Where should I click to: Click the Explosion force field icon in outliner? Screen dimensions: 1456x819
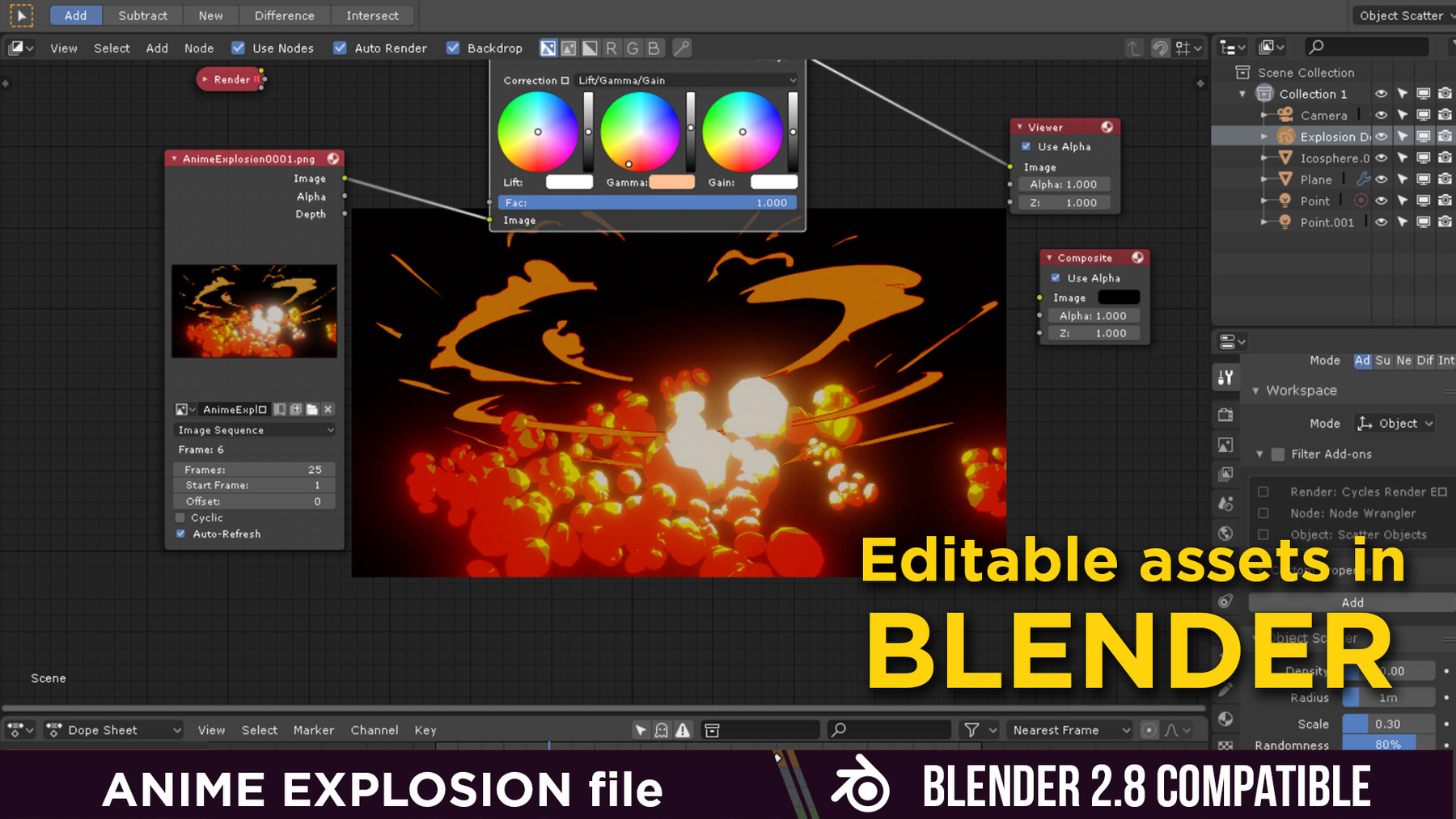point(1285,137)
